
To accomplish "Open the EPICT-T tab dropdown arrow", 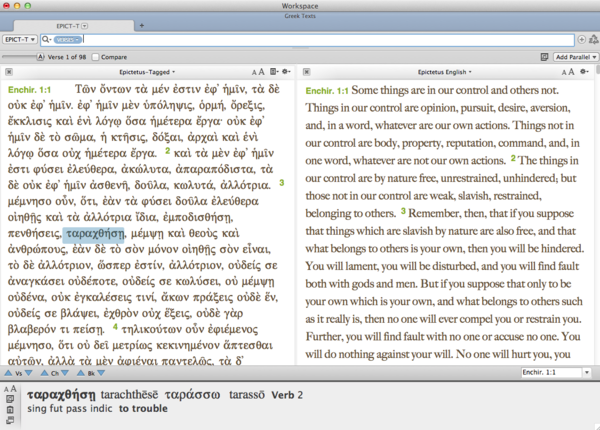I will [x=85, y=26].
